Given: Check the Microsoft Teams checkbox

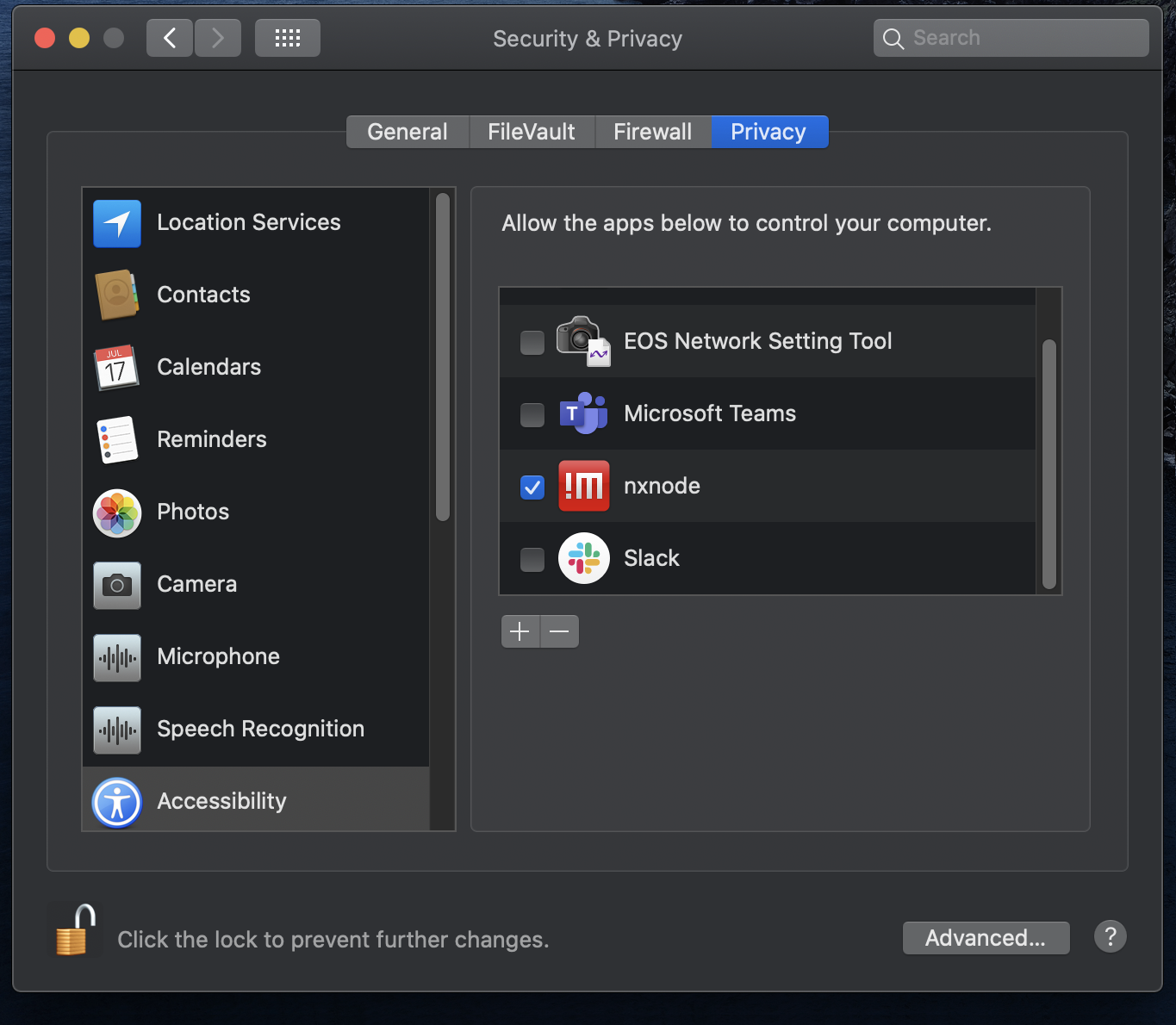Looking at the screenshot, I should [532, 414].
